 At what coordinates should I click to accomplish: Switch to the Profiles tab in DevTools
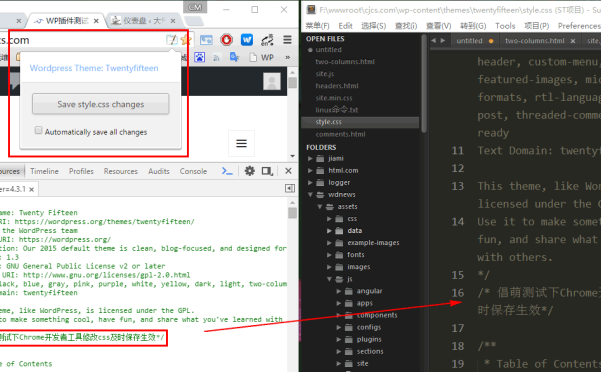pyautogui.click(x=81, y=171)
